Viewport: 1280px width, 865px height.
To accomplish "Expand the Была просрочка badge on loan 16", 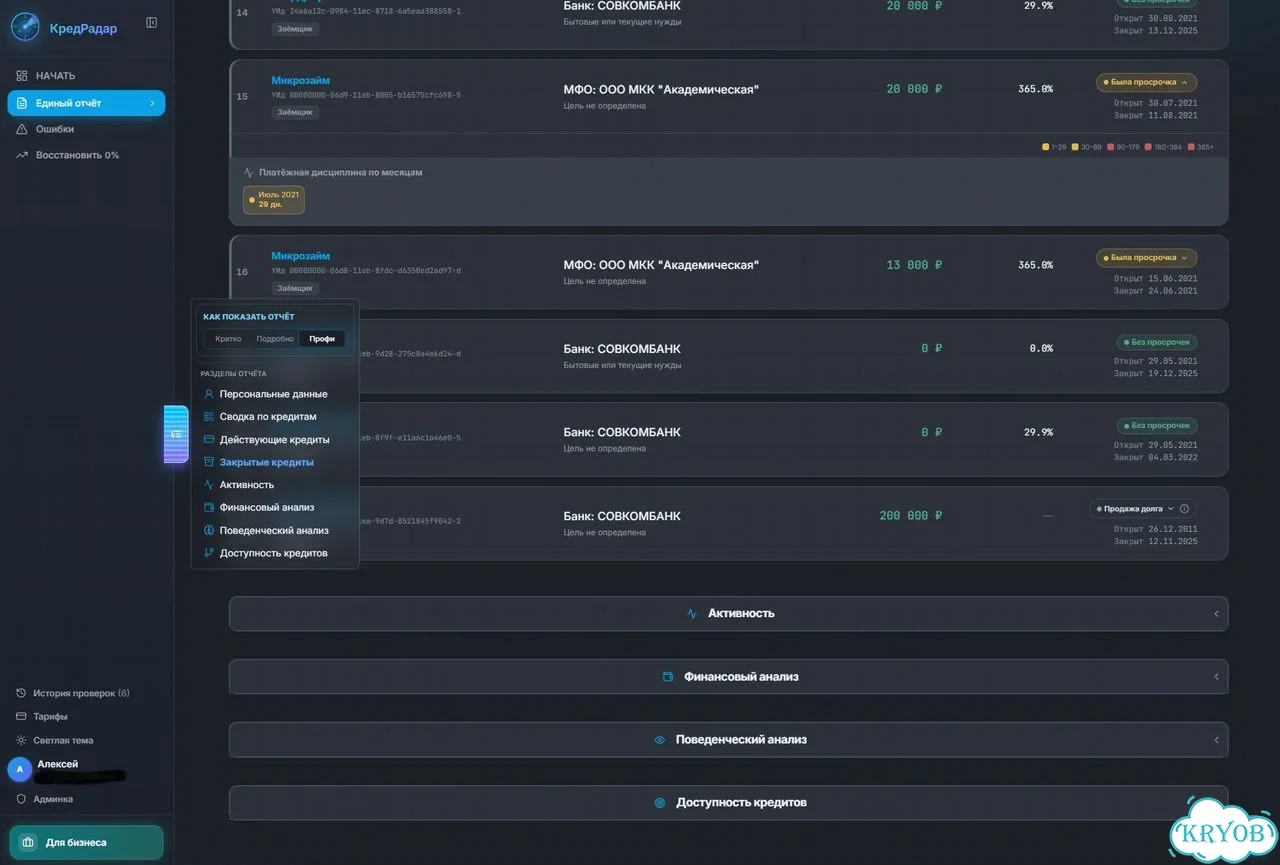I will [x=1147, y=257].
